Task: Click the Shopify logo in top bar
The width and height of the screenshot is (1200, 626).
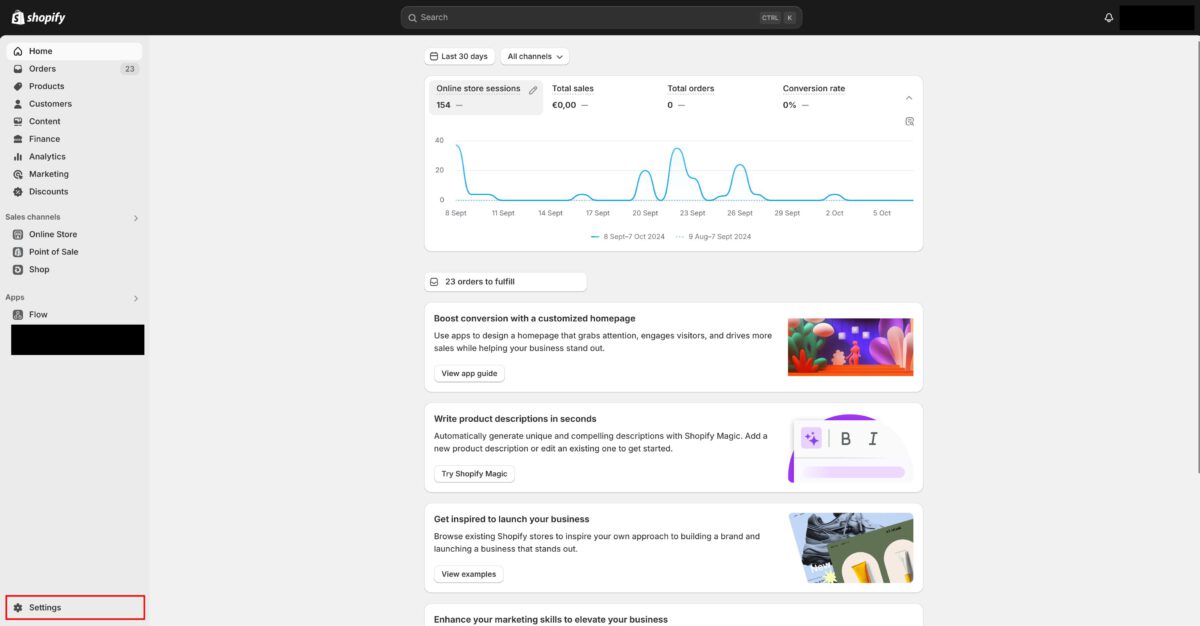Action: click(38, 17)
